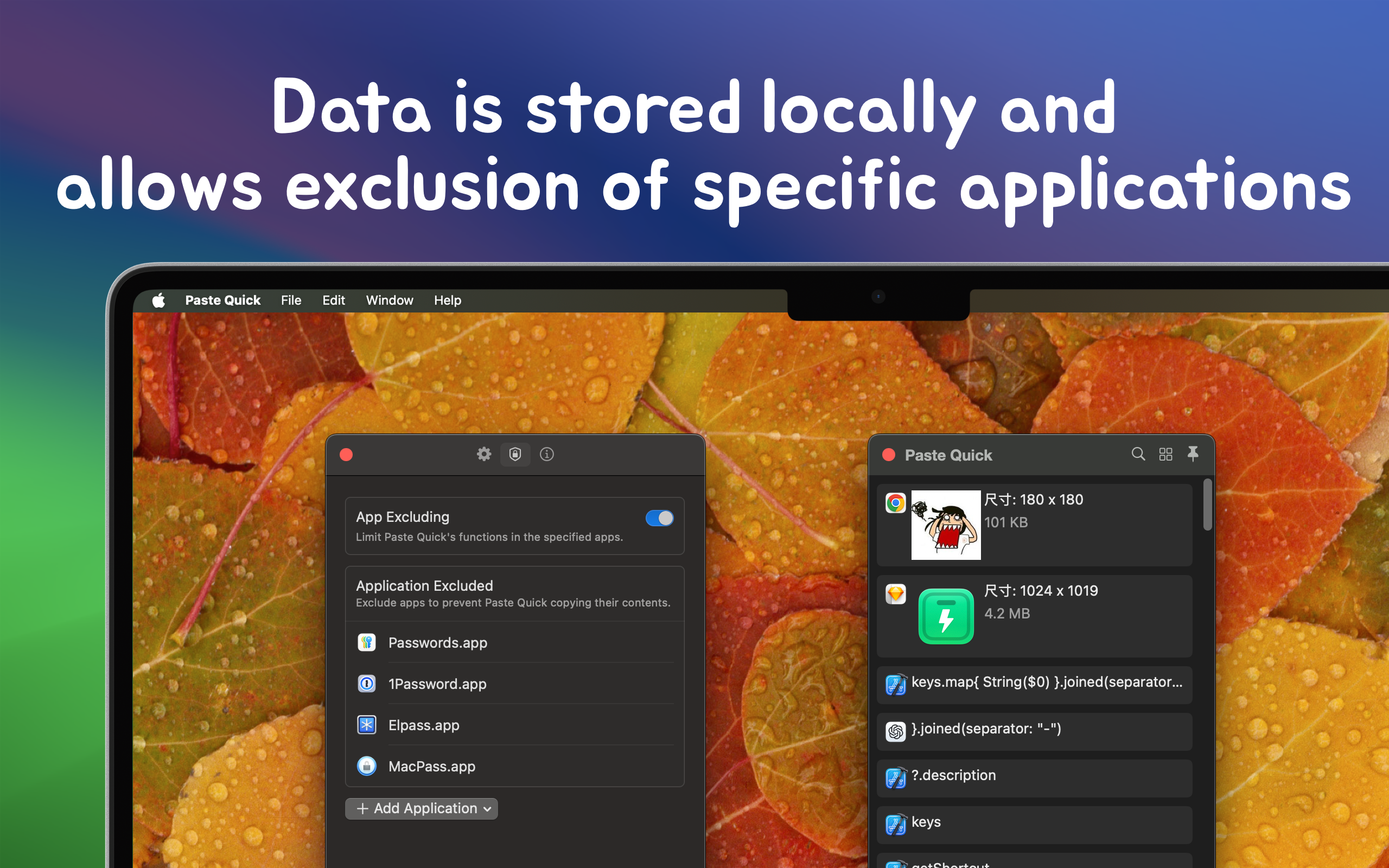Click the 尺寸: 1024 x 1019 label
The width and height of the screenshot is (1389, 868).
(1041, 590)
